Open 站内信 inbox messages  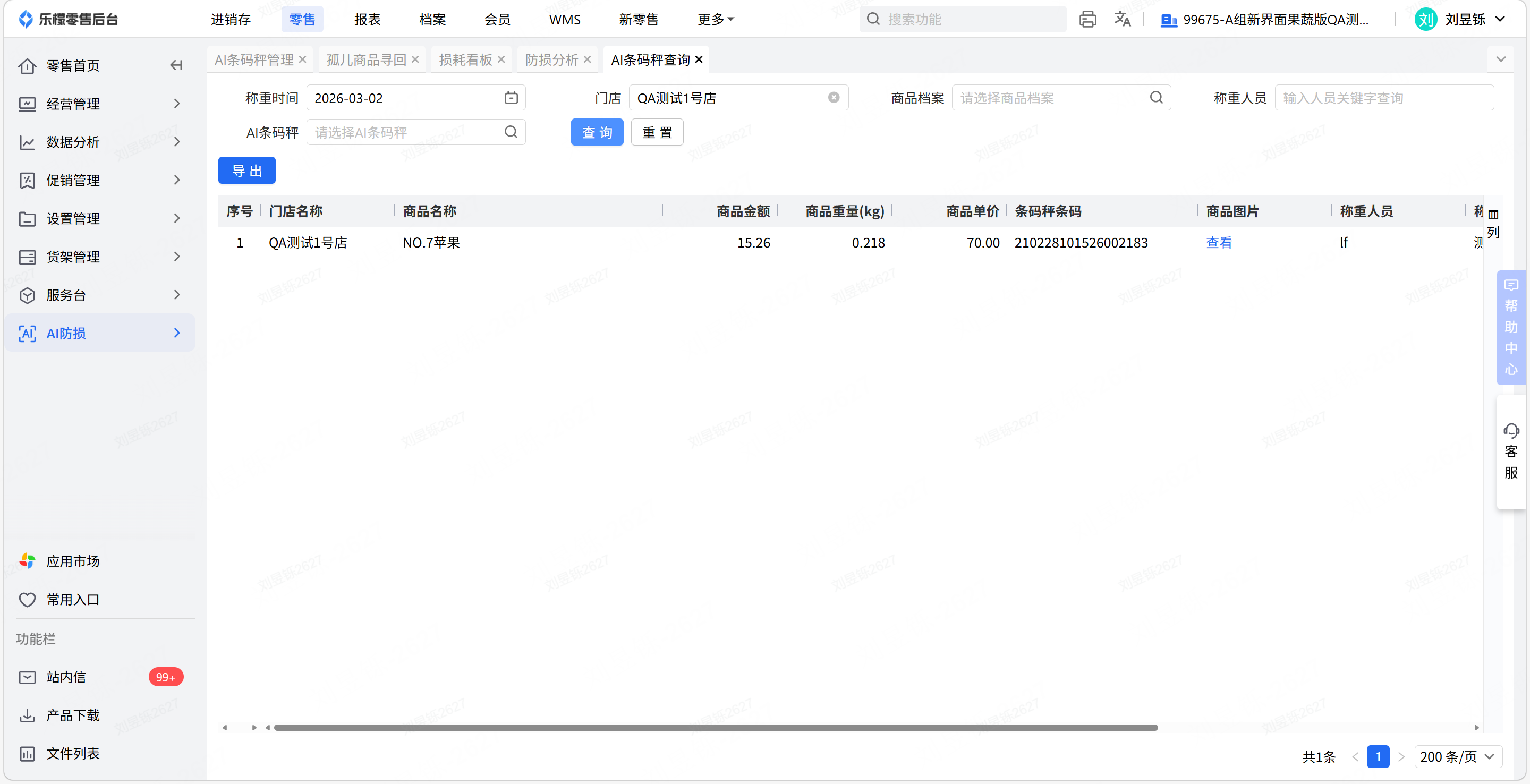click(x=66, y=677)
